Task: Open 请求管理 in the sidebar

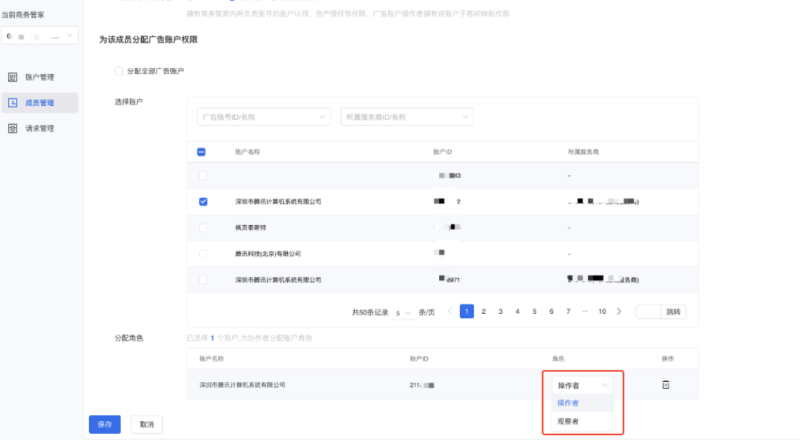Action: pyautogui.click(x=39, y=128)
